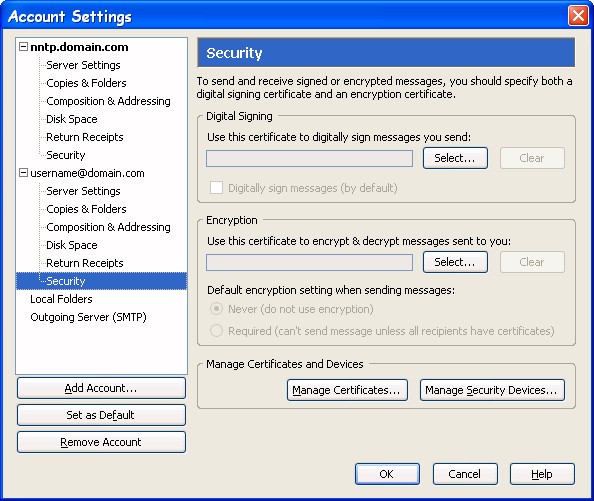Open Manage Certificates dialog
This screenshot has width=594, height=501.
[x=347, y=390]
